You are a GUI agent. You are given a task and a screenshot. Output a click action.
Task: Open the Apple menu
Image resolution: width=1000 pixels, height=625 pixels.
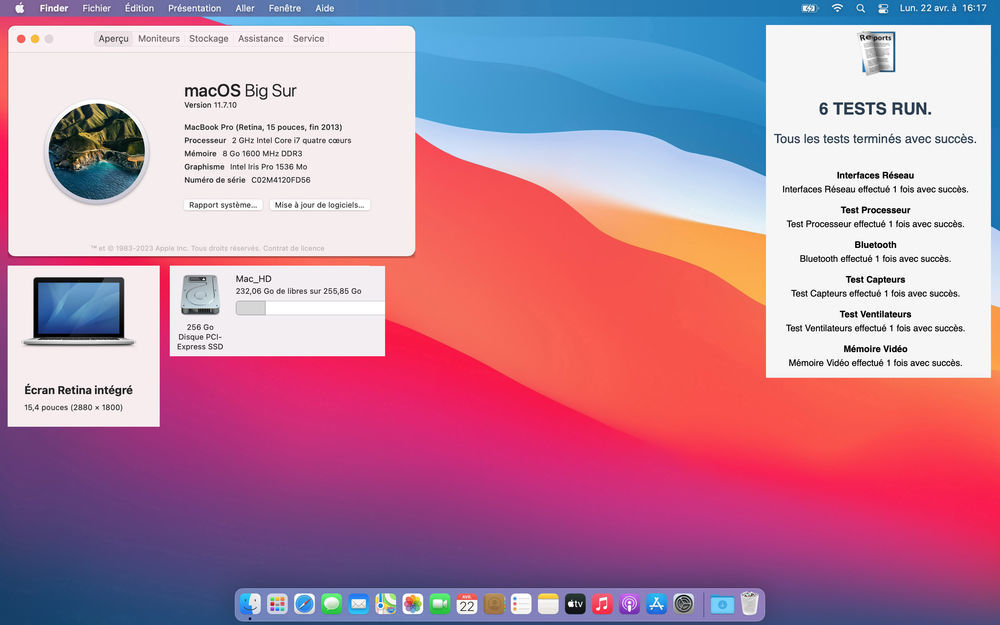[x=19, y=8]
